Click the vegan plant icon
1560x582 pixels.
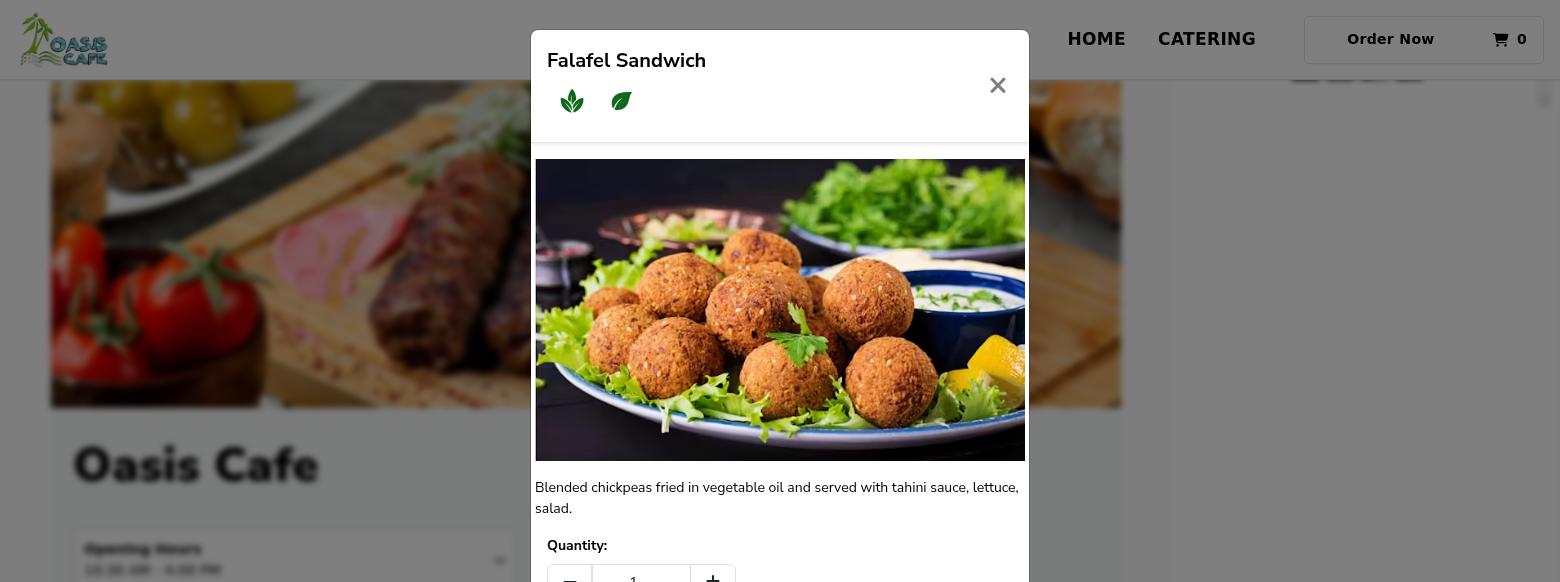[572, 101]
